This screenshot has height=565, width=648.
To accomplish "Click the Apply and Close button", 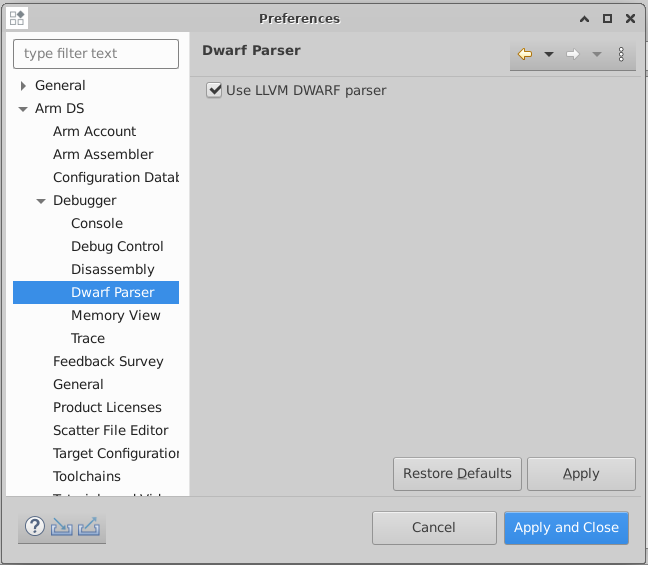I will (566, 527).
